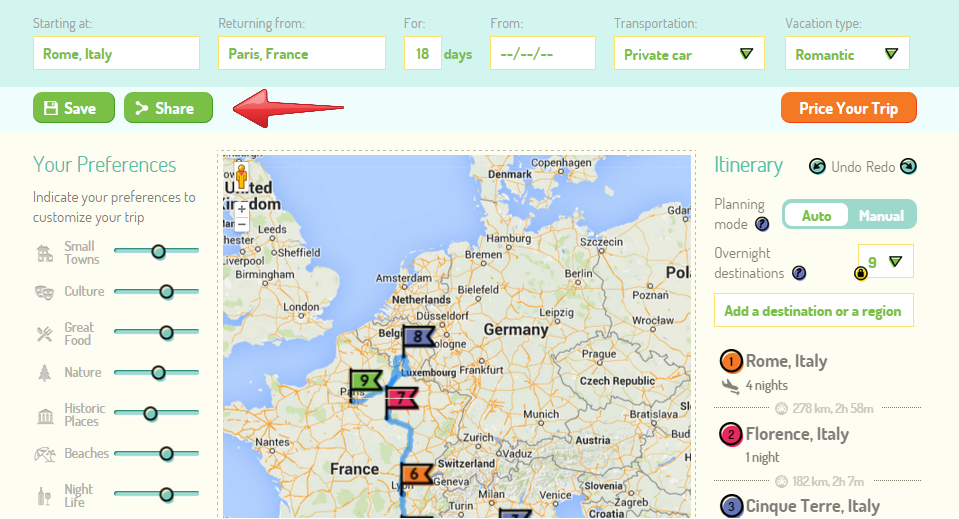The height and width of the screenshot is (519, 959).
Task: Switch planning mode to Manual
Action: point(880,216)
